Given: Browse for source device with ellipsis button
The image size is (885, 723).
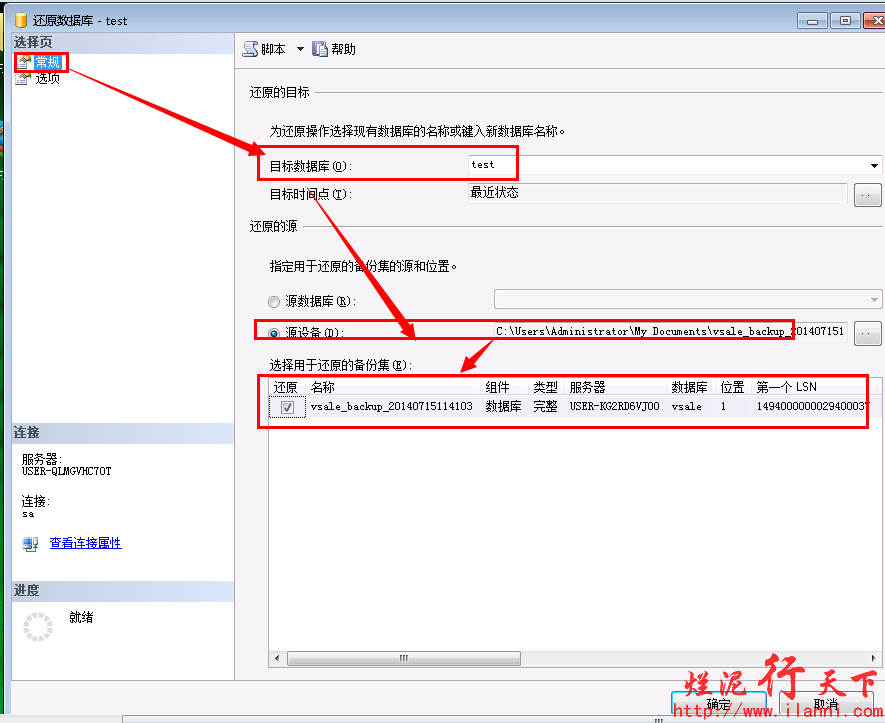Looking at the screenshot, I should (867, 334).
